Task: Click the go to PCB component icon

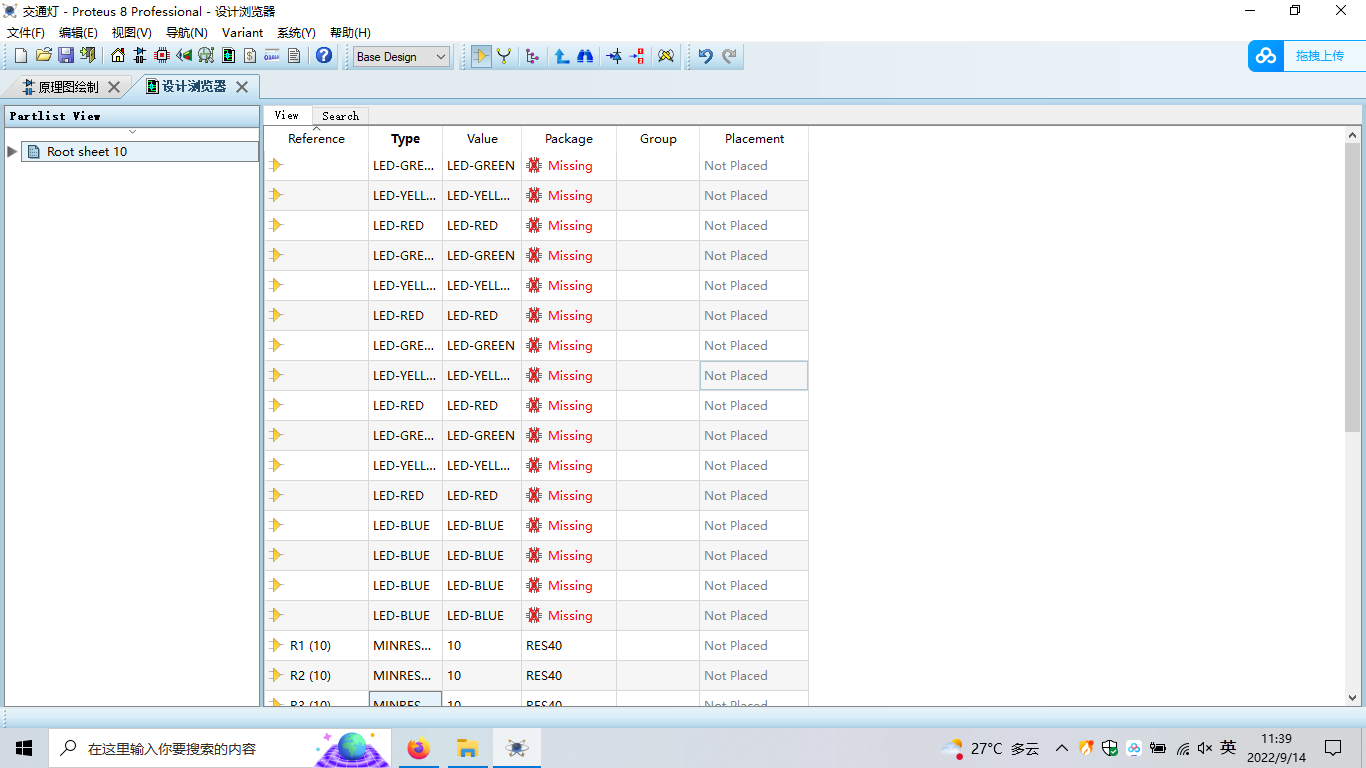Action: [637, 56]
